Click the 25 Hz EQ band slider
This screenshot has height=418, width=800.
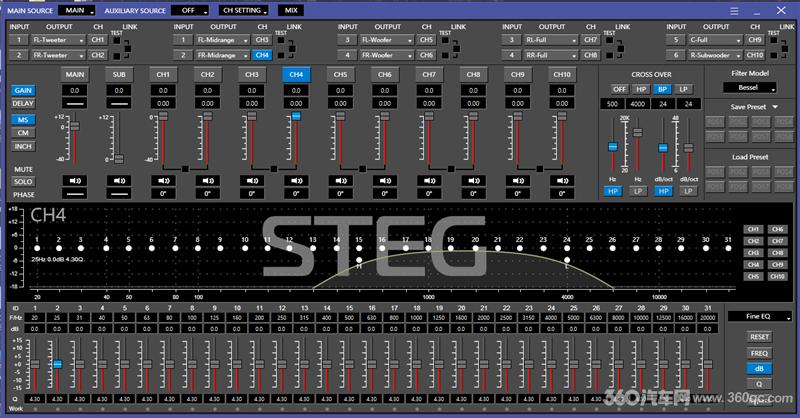pyautogui.click(x=58, y=364)
